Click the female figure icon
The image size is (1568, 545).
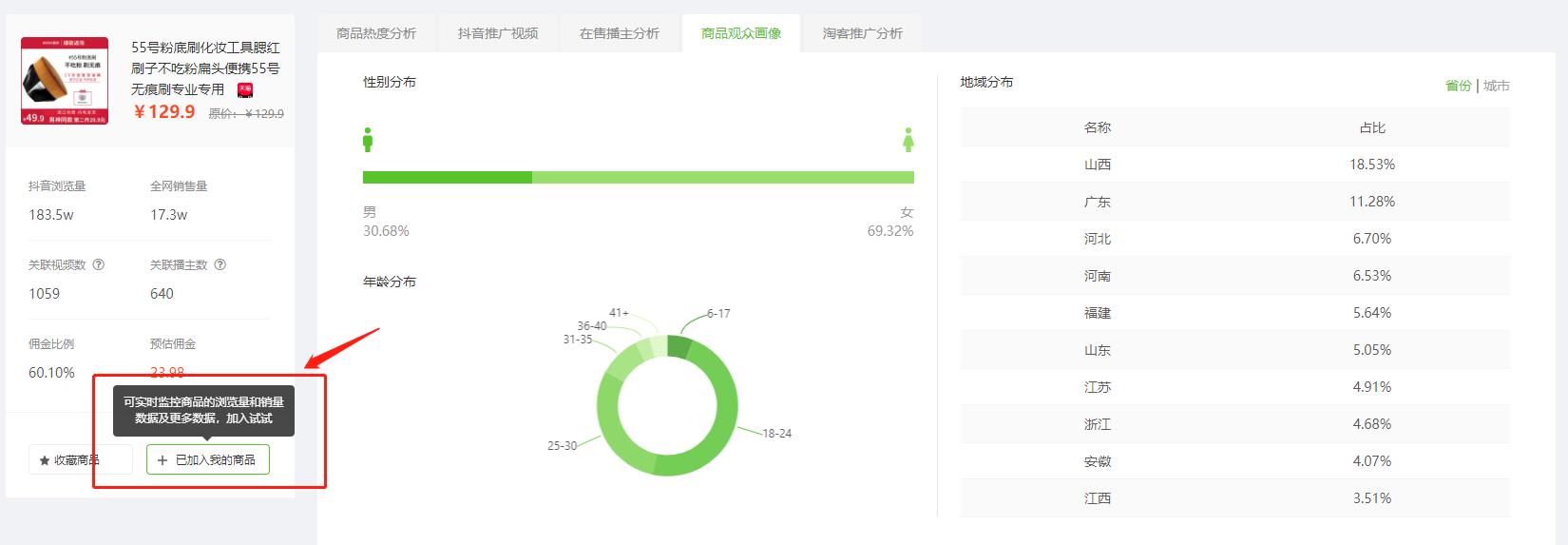pos(908,140)
